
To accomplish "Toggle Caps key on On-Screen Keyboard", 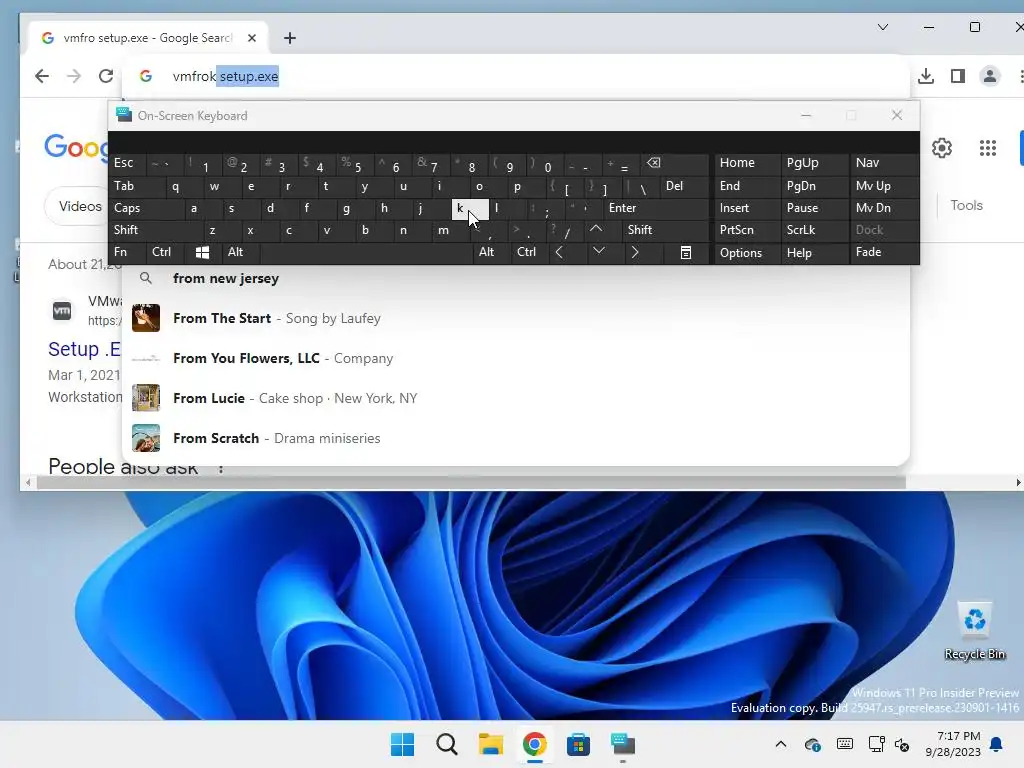I will 144,208.
